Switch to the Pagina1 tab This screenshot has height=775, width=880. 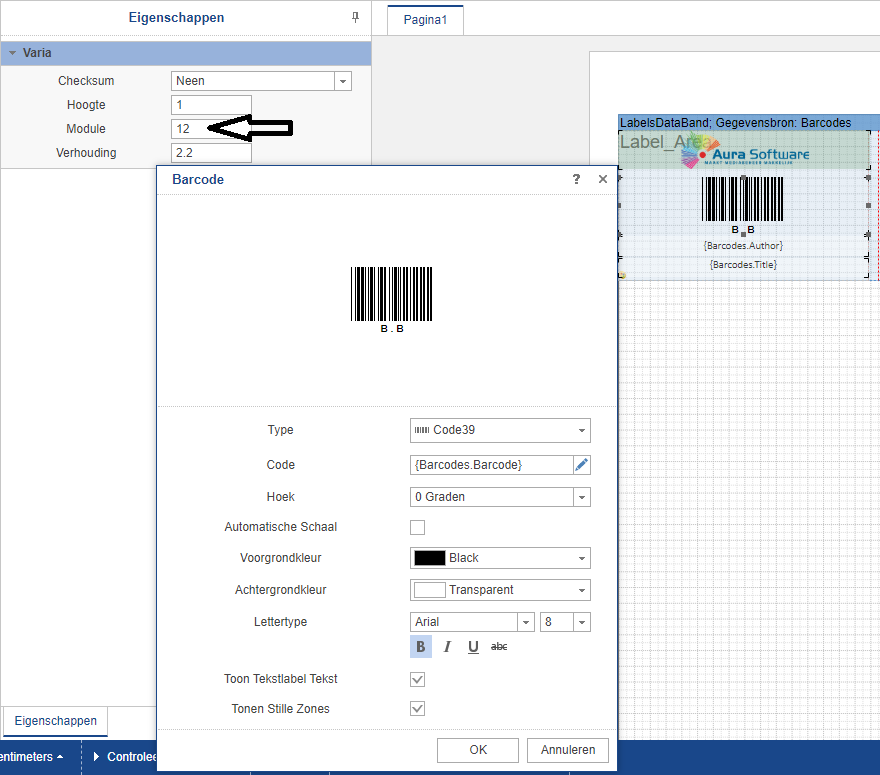[425, 20]
